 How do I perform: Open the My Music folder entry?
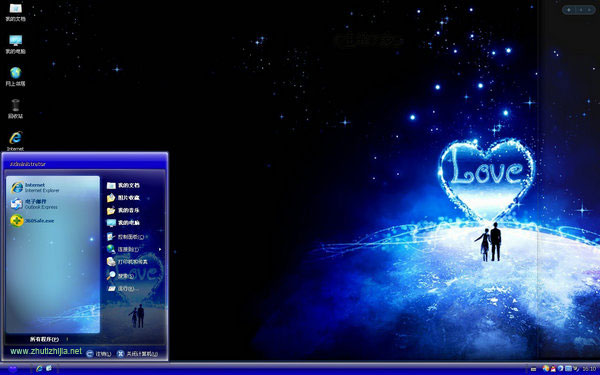pyautogui.click(x=123, y=210)
